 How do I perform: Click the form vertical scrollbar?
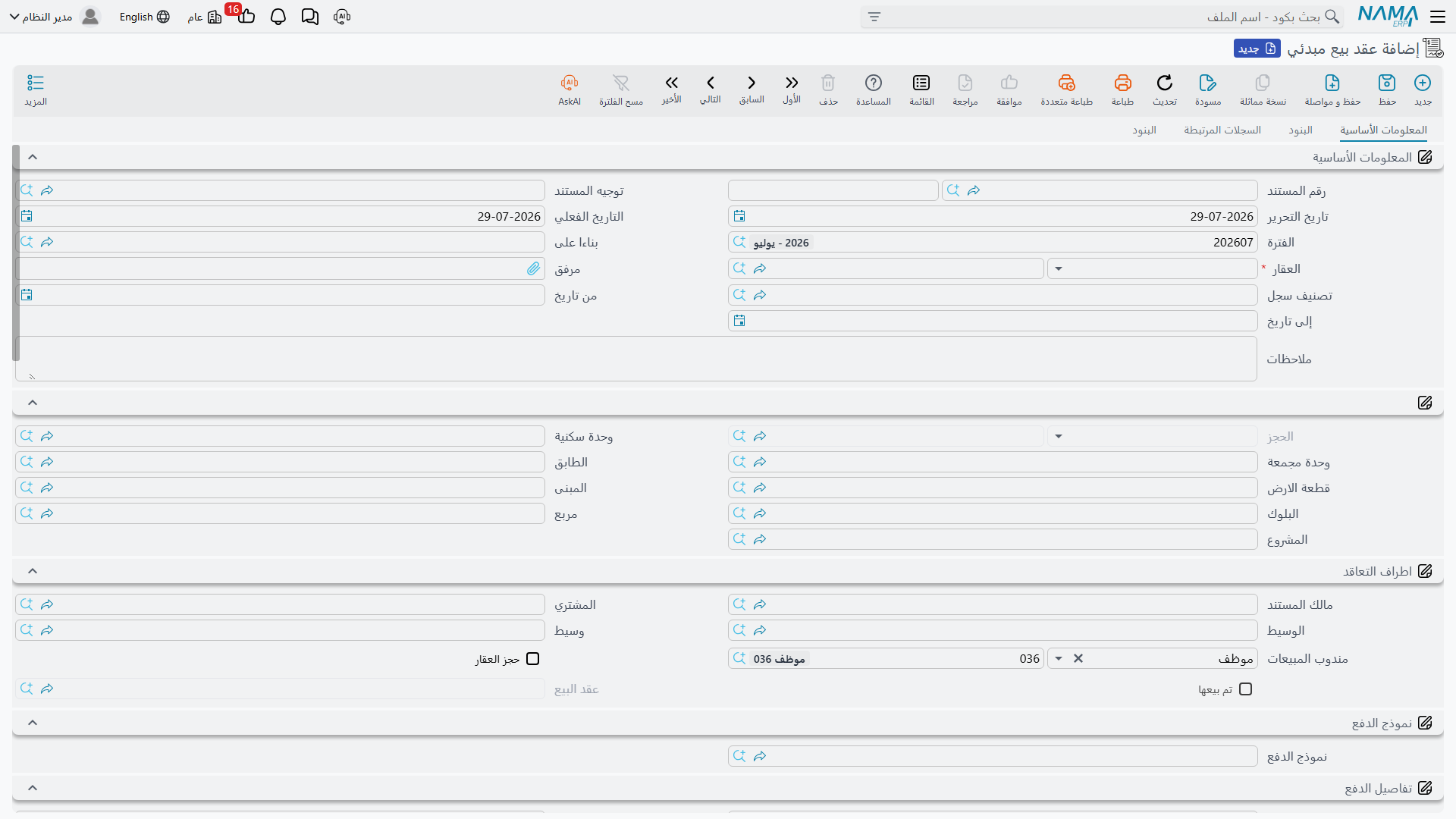16,253
